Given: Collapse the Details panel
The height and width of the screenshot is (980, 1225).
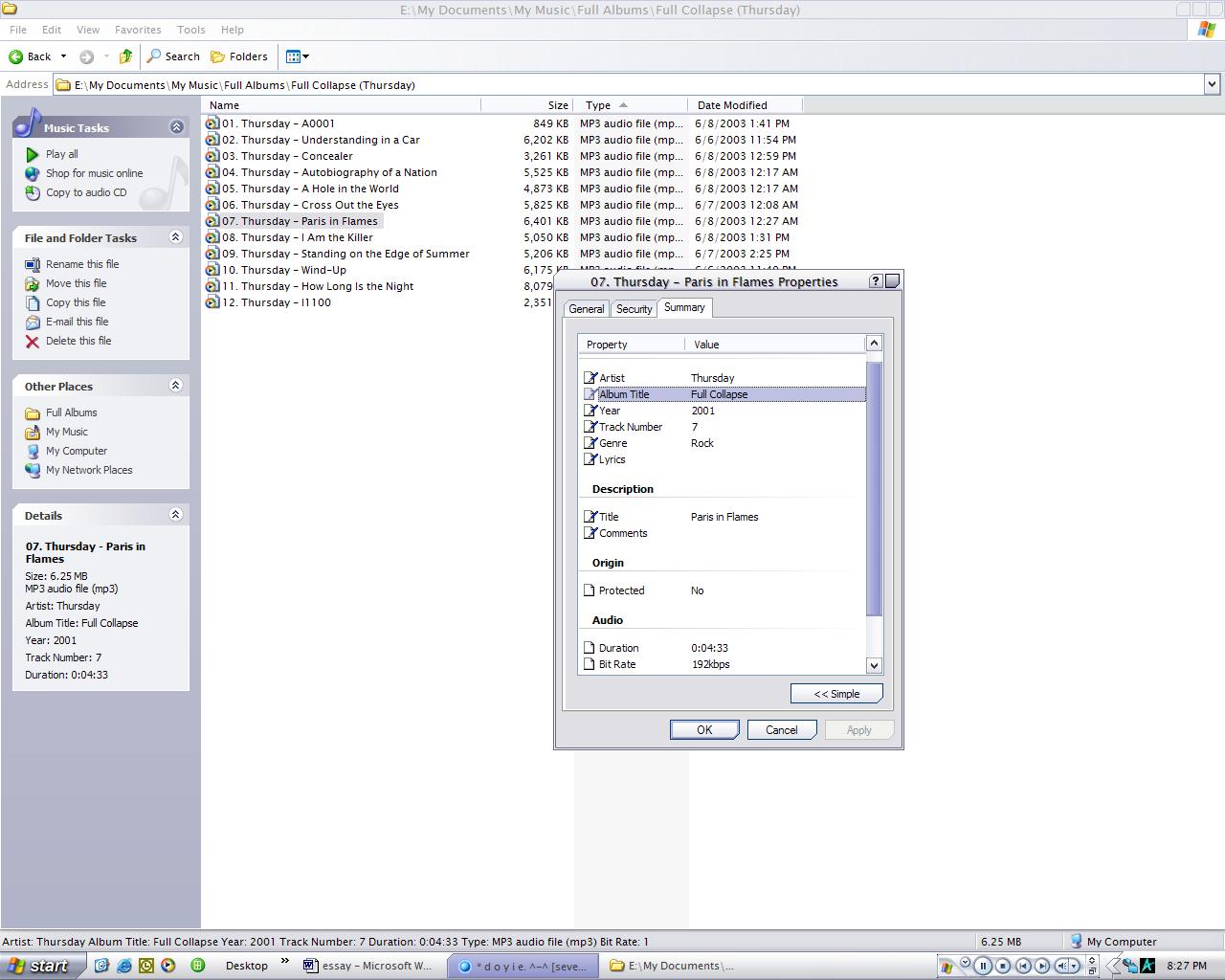Looking at the screenshot, I should [x=176, y=514].
